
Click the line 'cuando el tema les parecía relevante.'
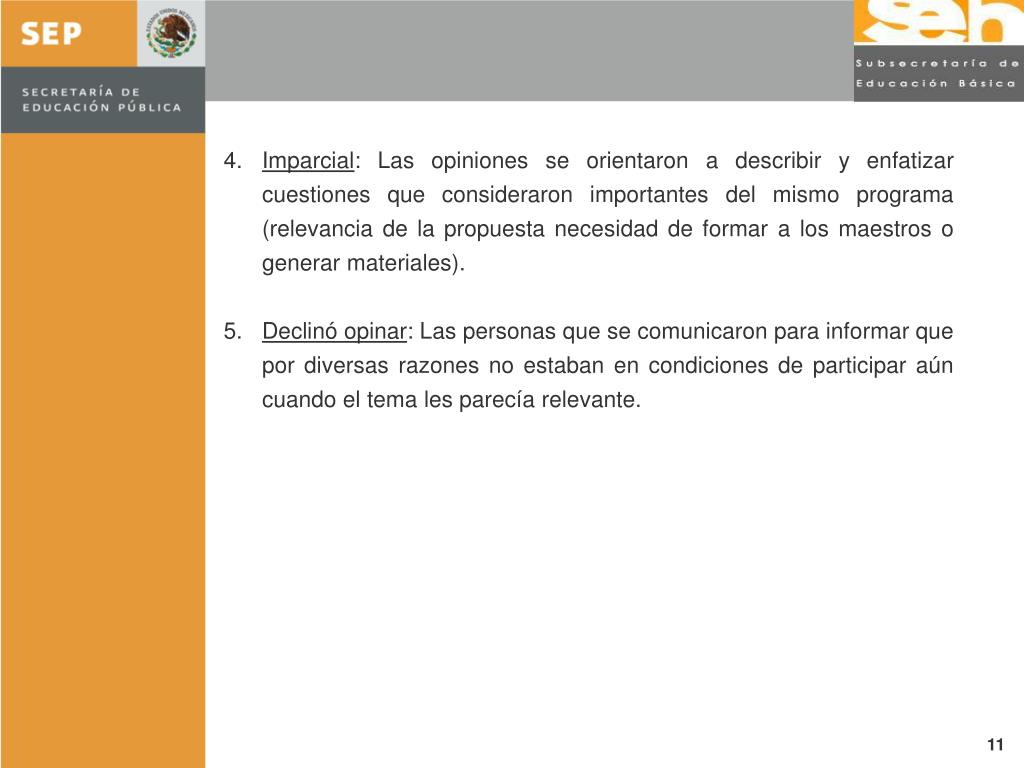pyautogui.click(x=451, y=400)
